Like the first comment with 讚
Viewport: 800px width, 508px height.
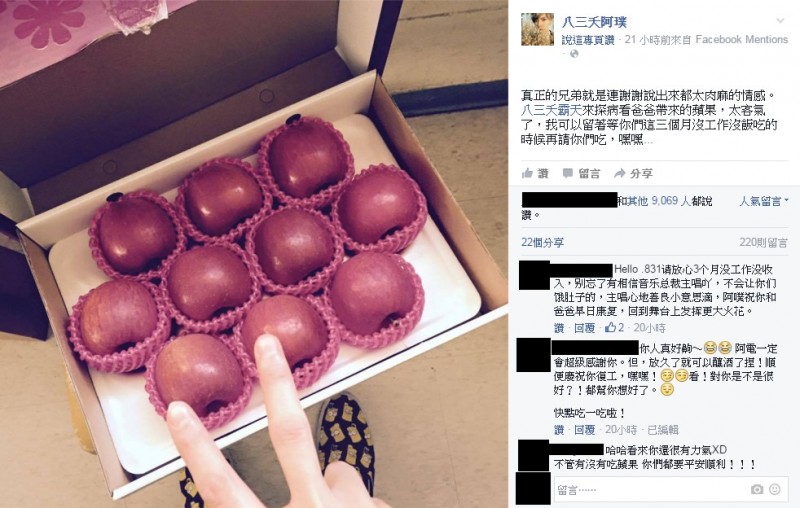click(559, 328)
